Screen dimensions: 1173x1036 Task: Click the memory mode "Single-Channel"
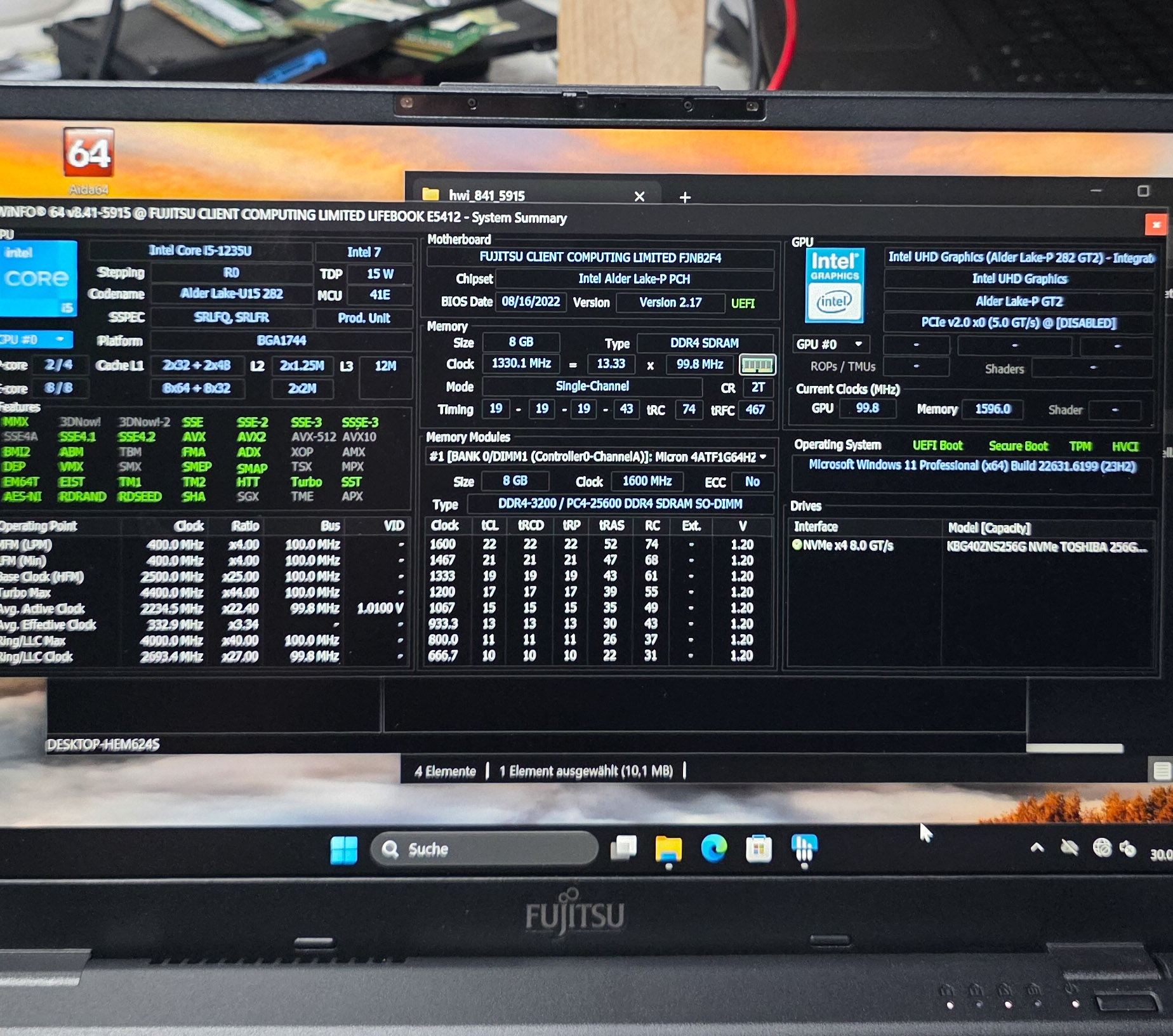coord(592,387)
